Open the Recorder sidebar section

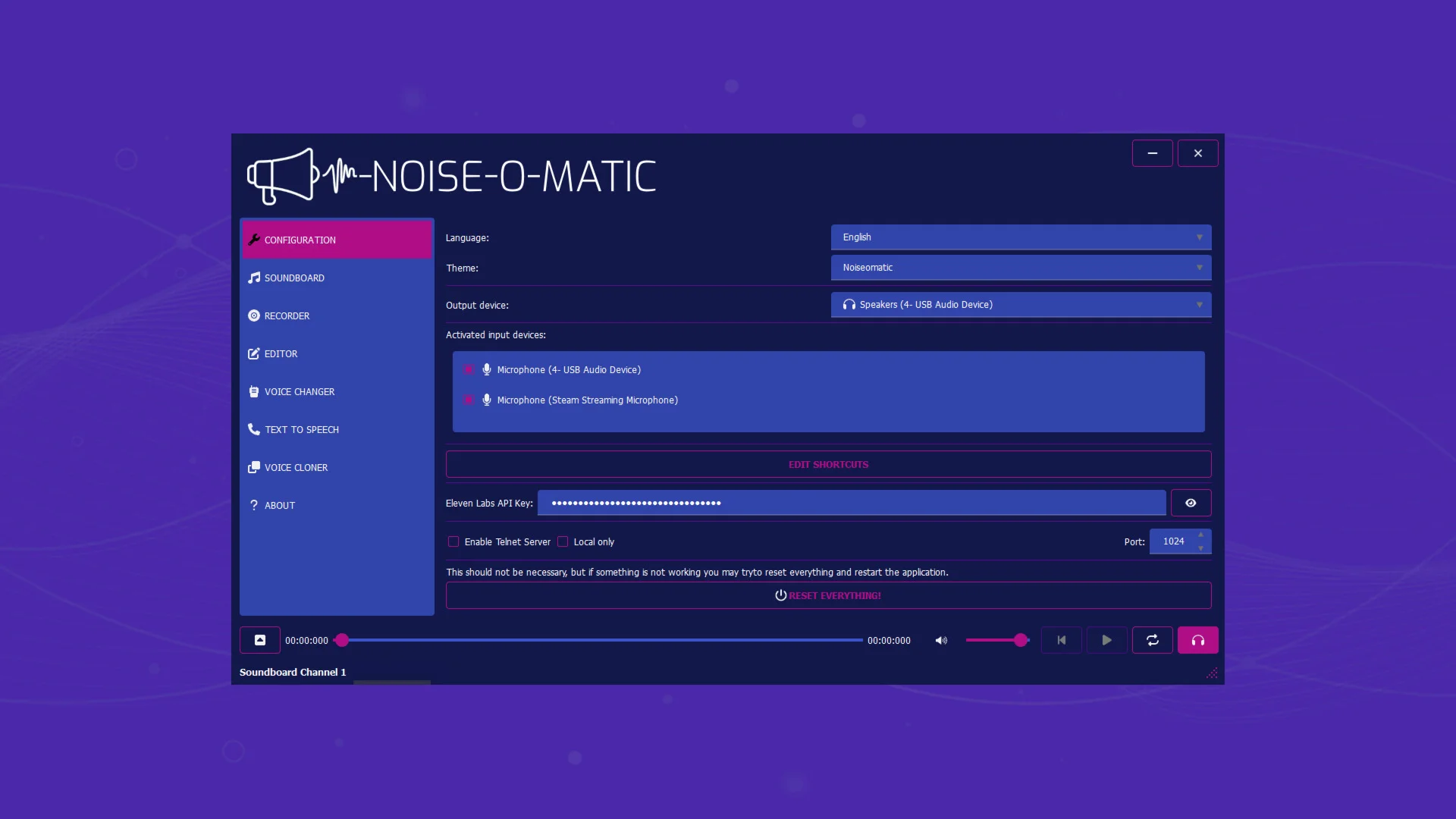(287, 315)
